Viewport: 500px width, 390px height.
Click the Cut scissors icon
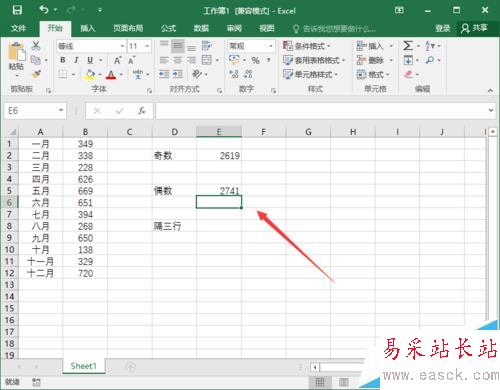[36, 46]
